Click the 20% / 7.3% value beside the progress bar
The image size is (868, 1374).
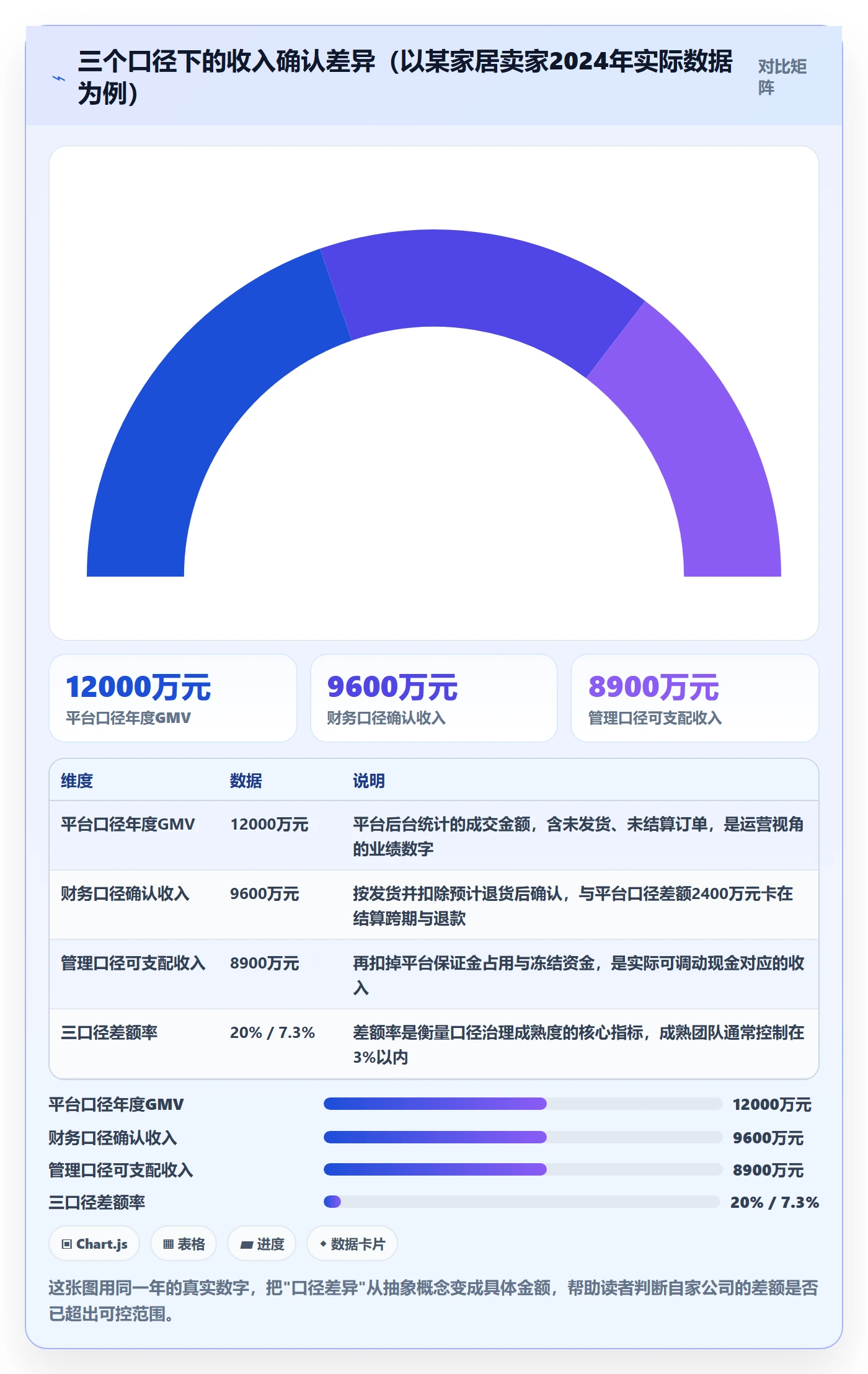774,1202
